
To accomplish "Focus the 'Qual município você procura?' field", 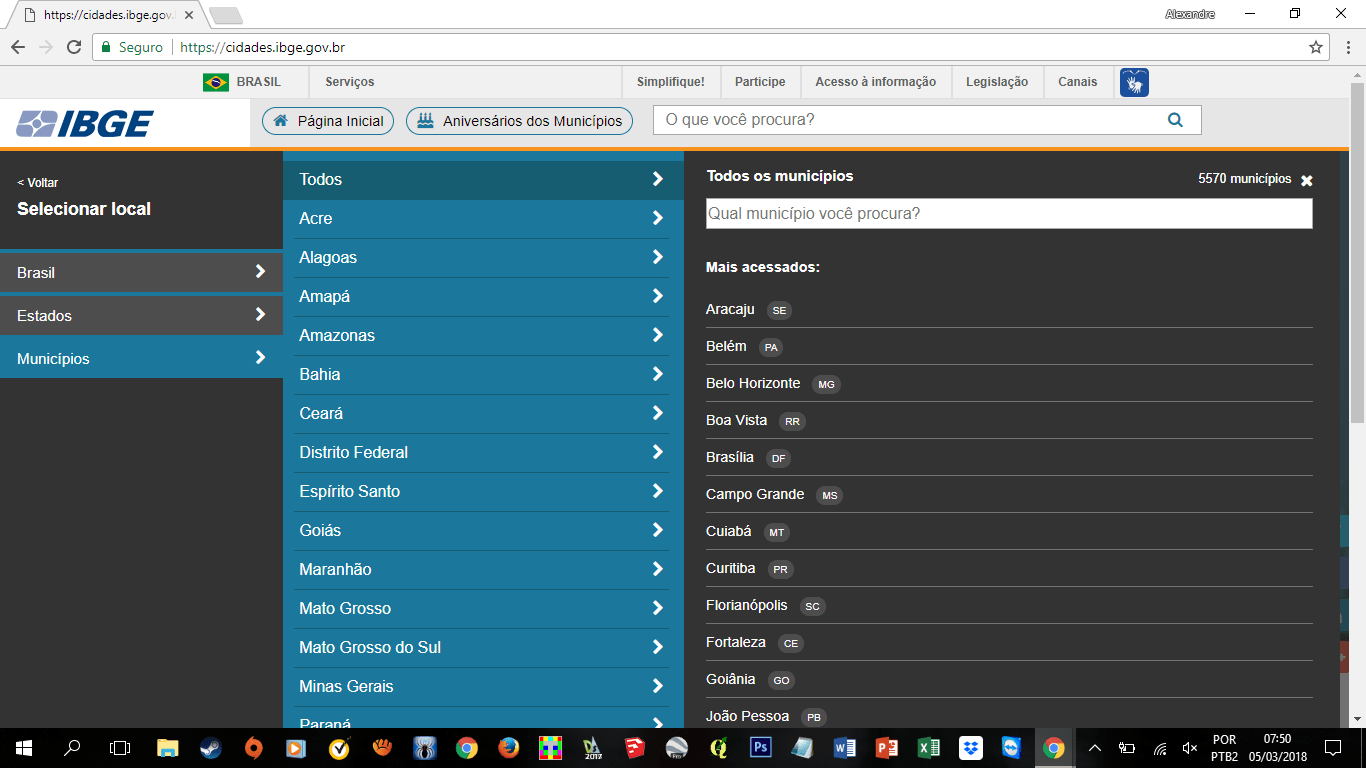I will click(x=1008, y=214).
